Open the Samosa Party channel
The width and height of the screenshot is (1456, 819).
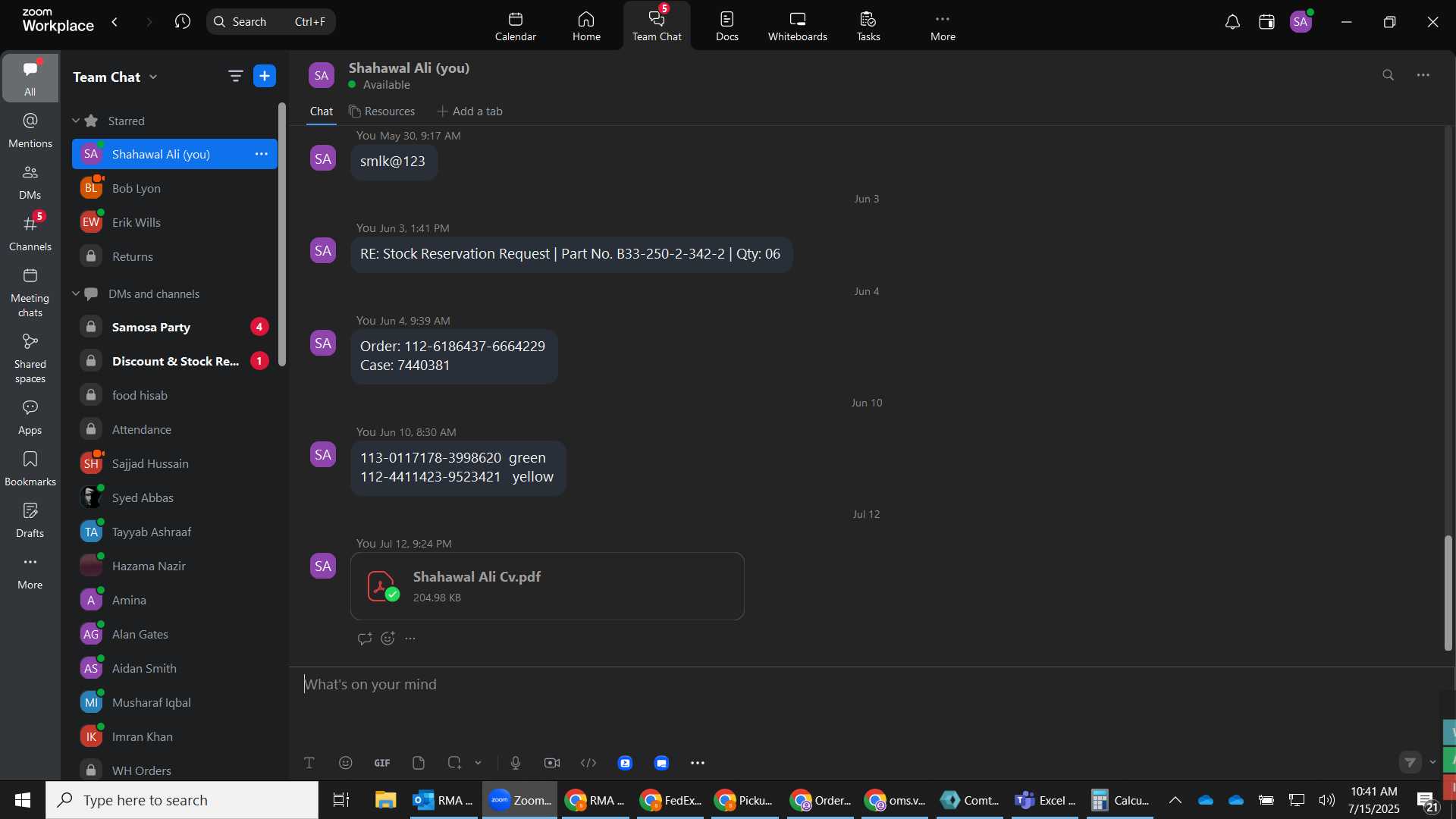[174, 327]
